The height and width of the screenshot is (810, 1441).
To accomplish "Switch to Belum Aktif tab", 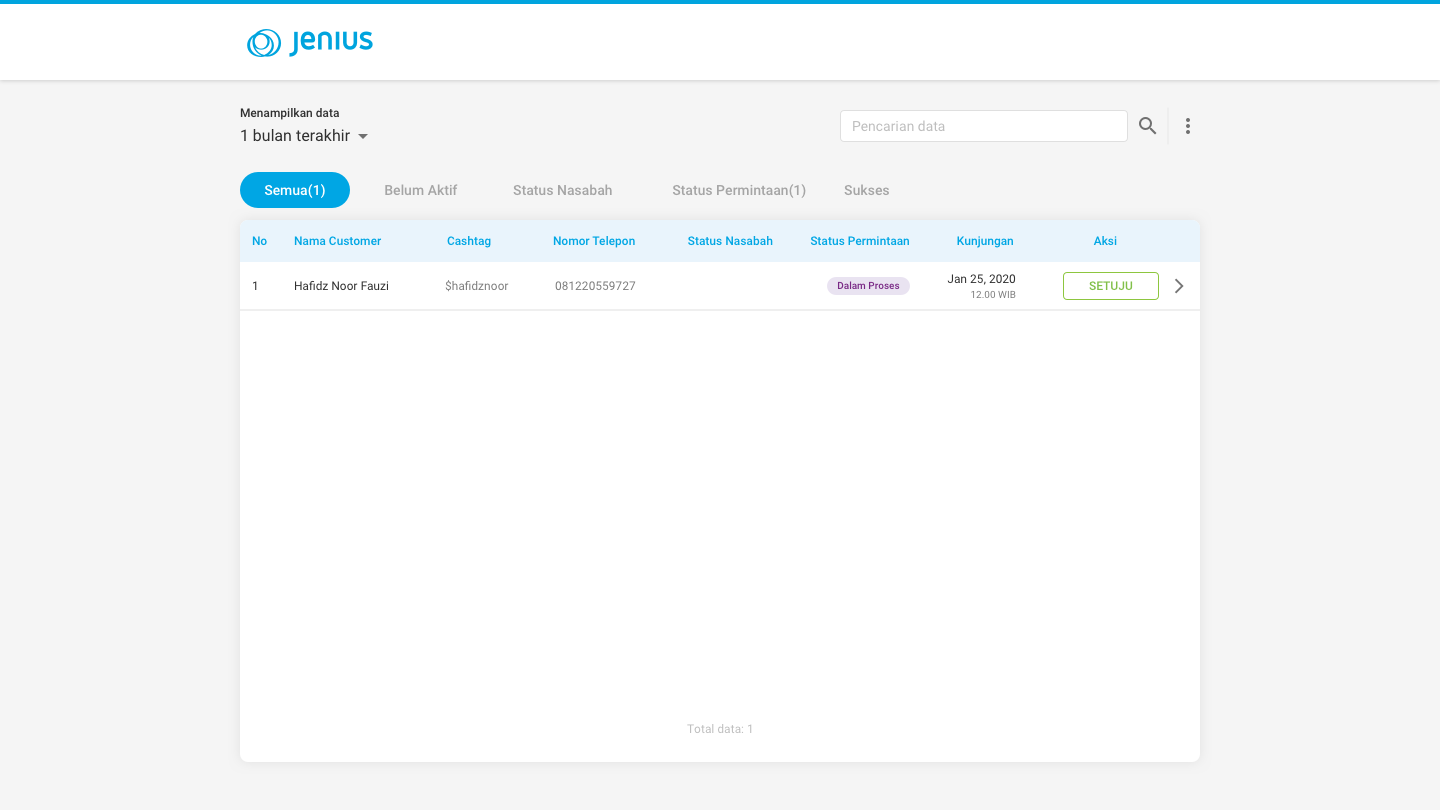I will [x=421, y=190].
